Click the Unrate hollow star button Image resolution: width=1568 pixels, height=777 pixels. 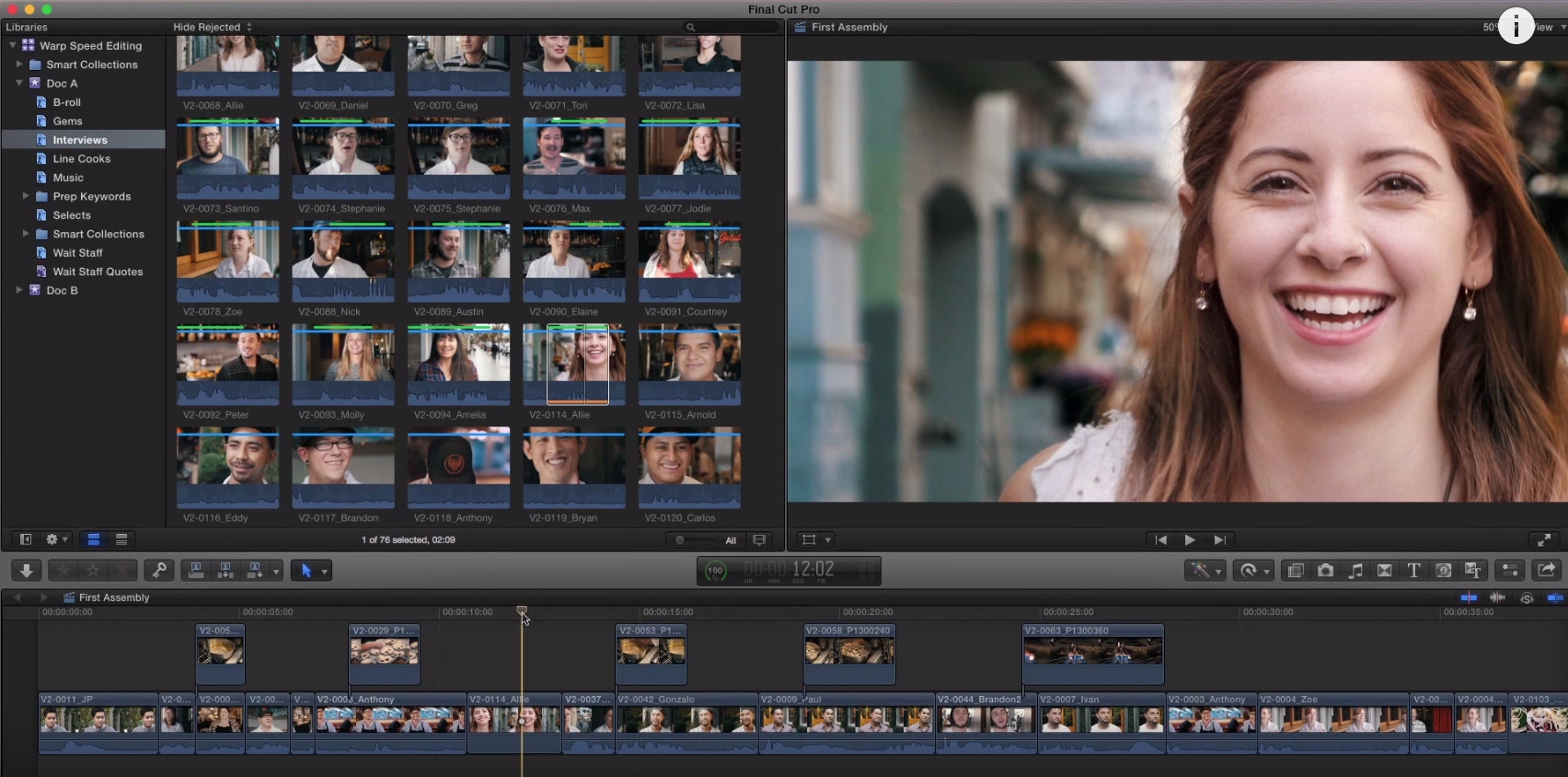(x=93, y=571)
